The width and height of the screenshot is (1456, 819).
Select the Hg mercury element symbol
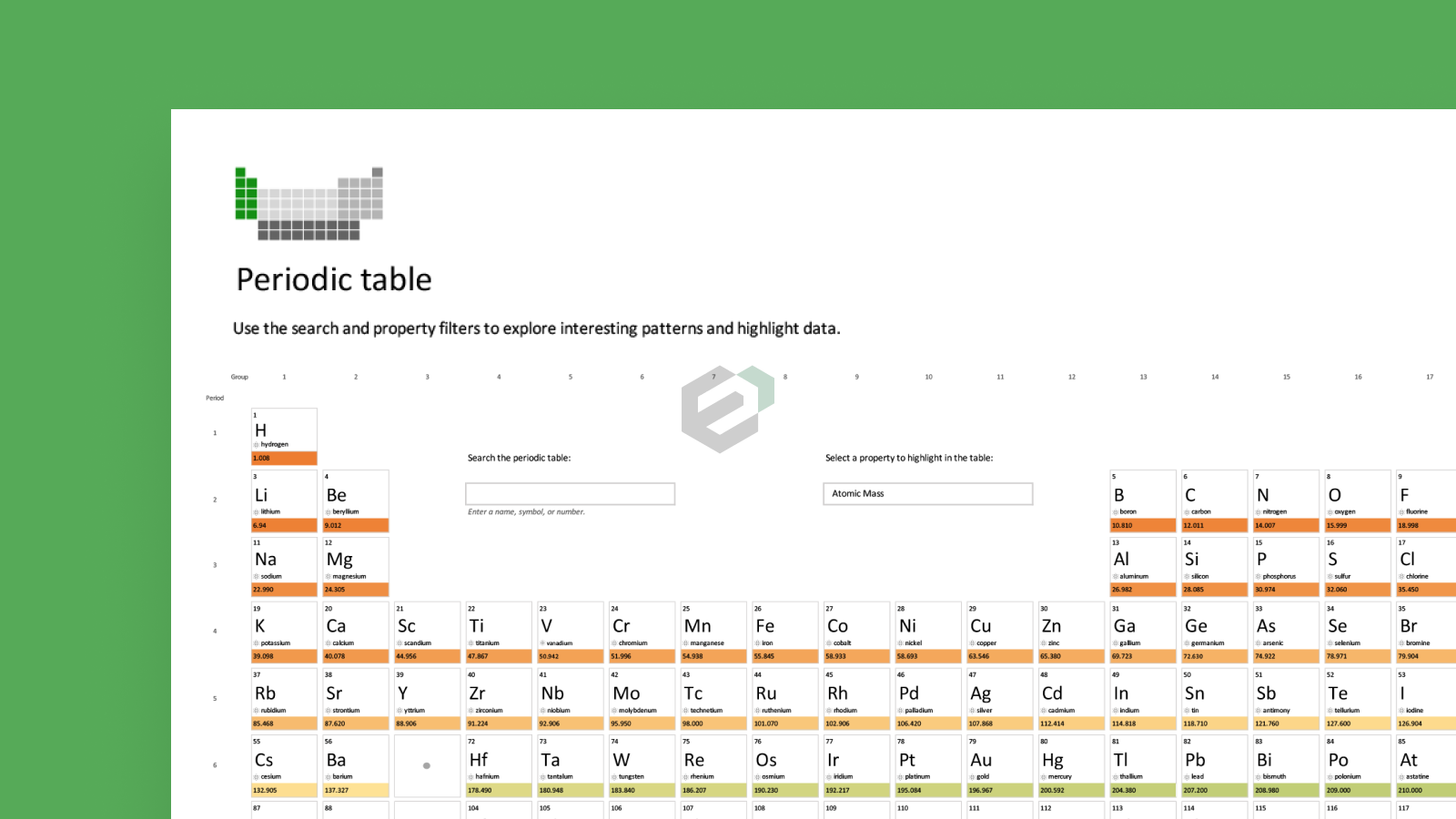[x=1052, y=760]
